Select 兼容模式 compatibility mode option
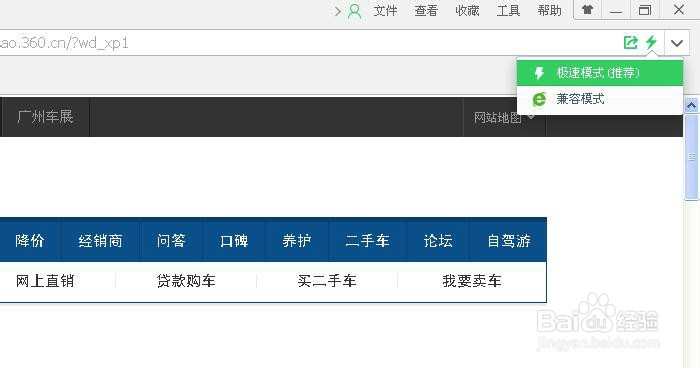 [x=600, y=99]
